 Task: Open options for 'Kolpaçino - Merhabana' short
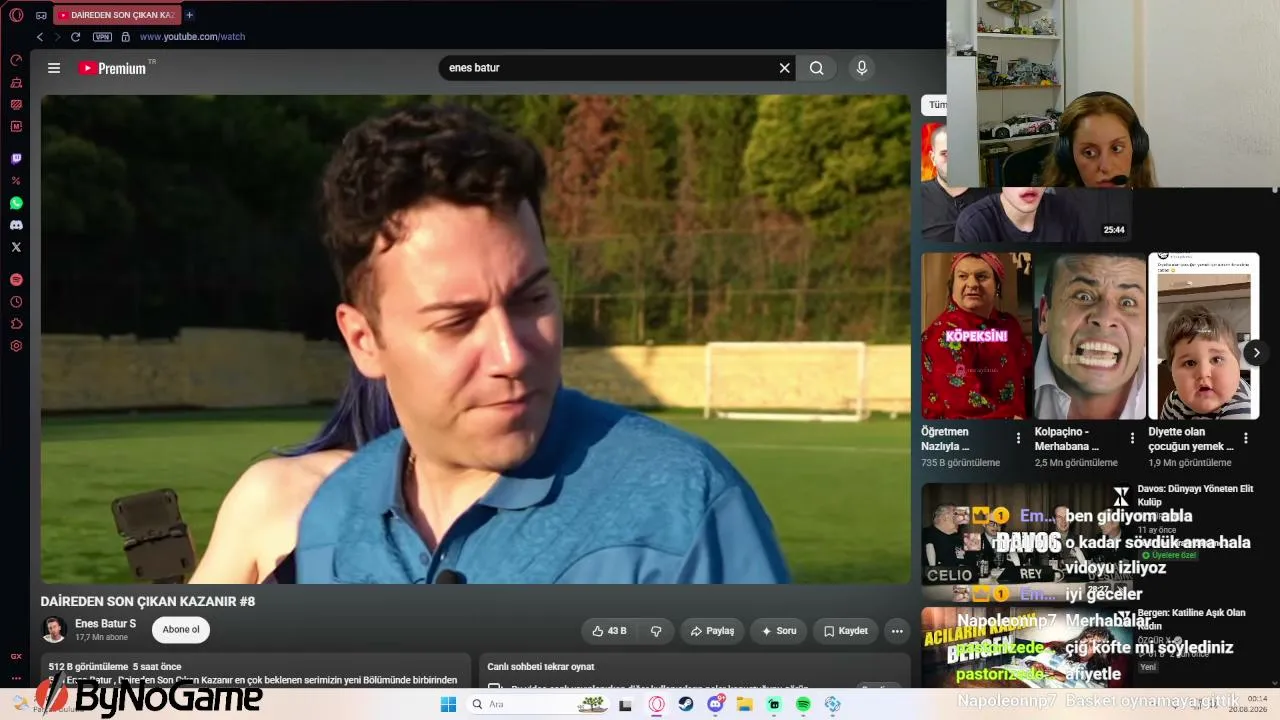point(1132,438)
